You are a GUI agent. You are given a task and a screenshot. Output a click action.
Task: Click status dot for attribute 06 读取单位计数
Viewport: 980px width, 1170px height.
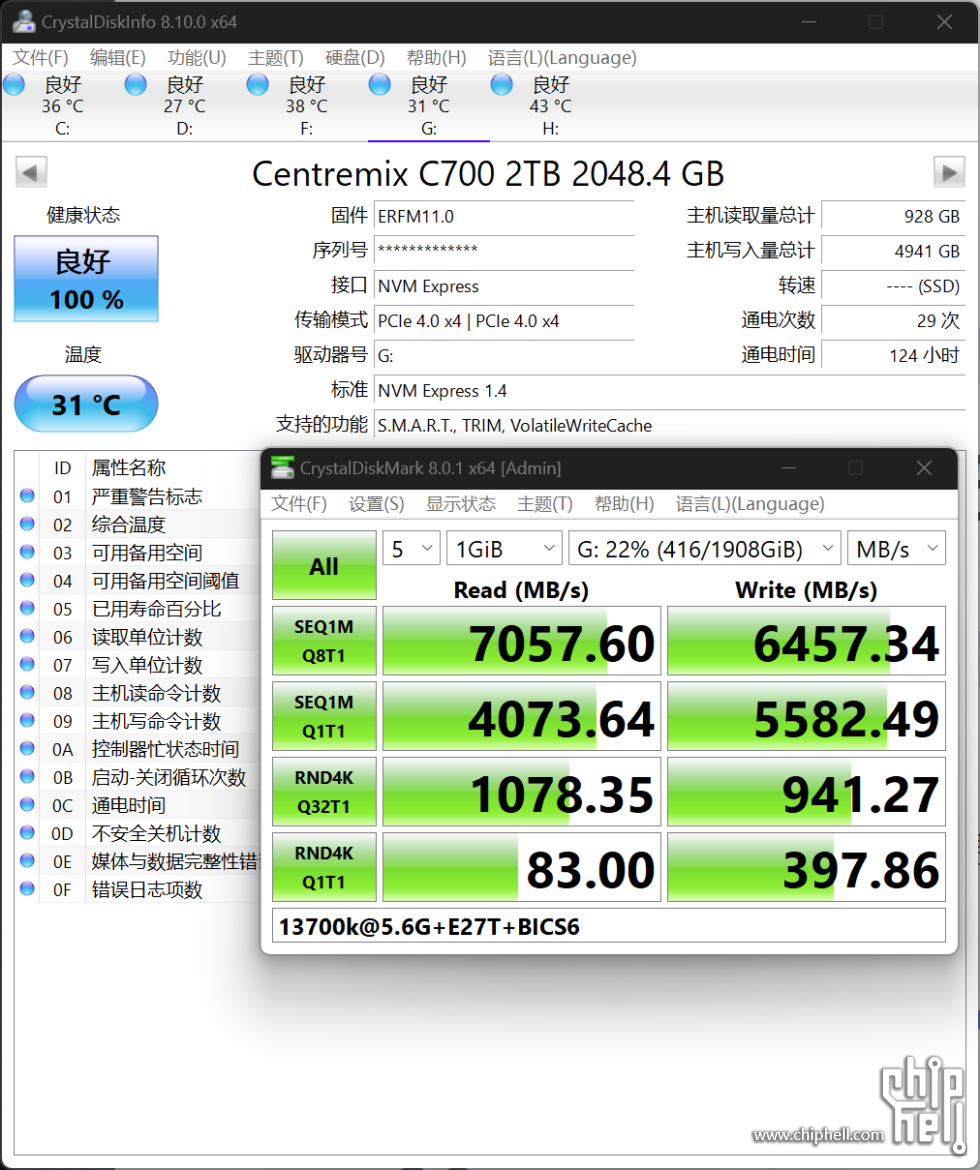click(x=28, y=636)
